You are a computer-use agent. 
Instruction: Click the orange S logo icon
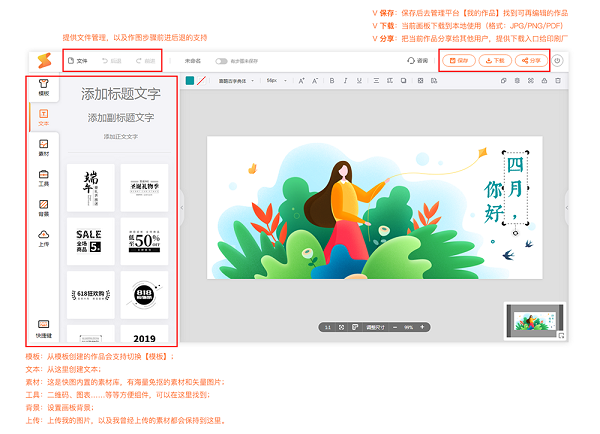pyautogui.click(x=43, y=61)
